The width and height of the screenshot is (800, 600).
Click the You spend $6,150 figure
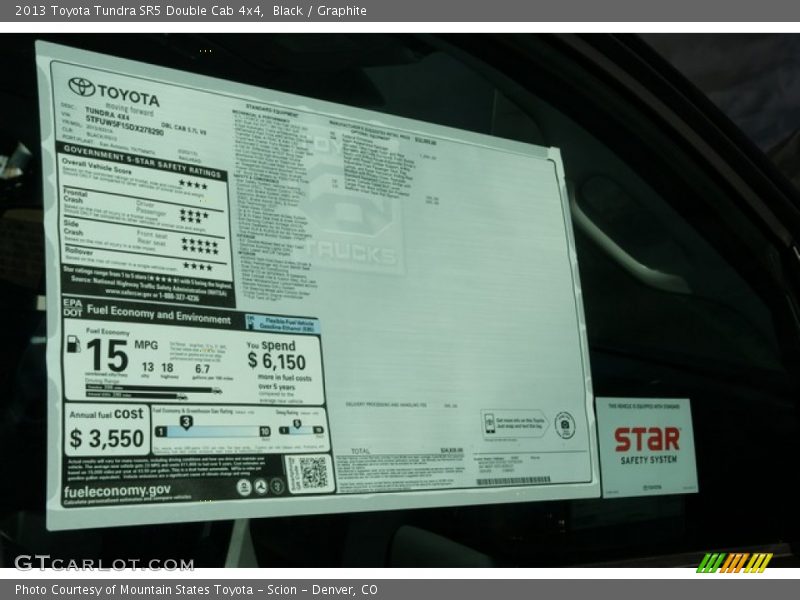[x=276, y=360]
